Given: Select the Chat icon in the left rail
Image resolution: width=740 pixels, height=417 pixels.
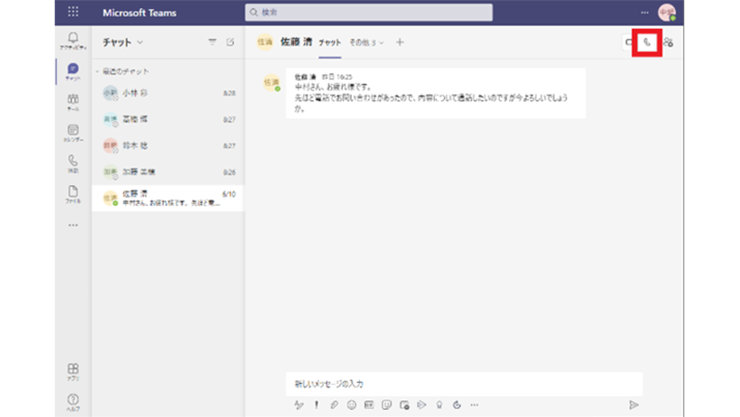Looking at the screenshot, I should click(x=73, y=71).
